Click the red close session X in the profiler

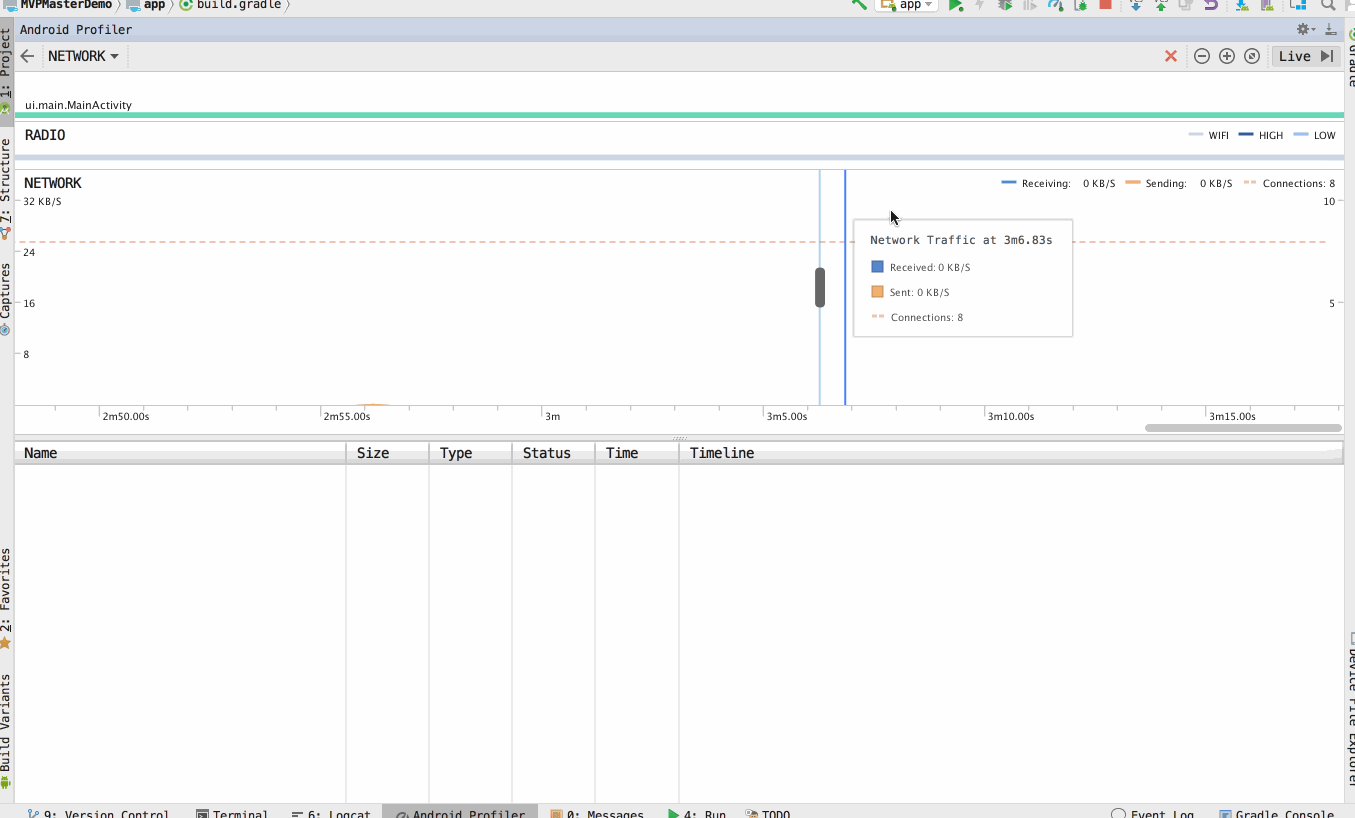coord(1171,56)
